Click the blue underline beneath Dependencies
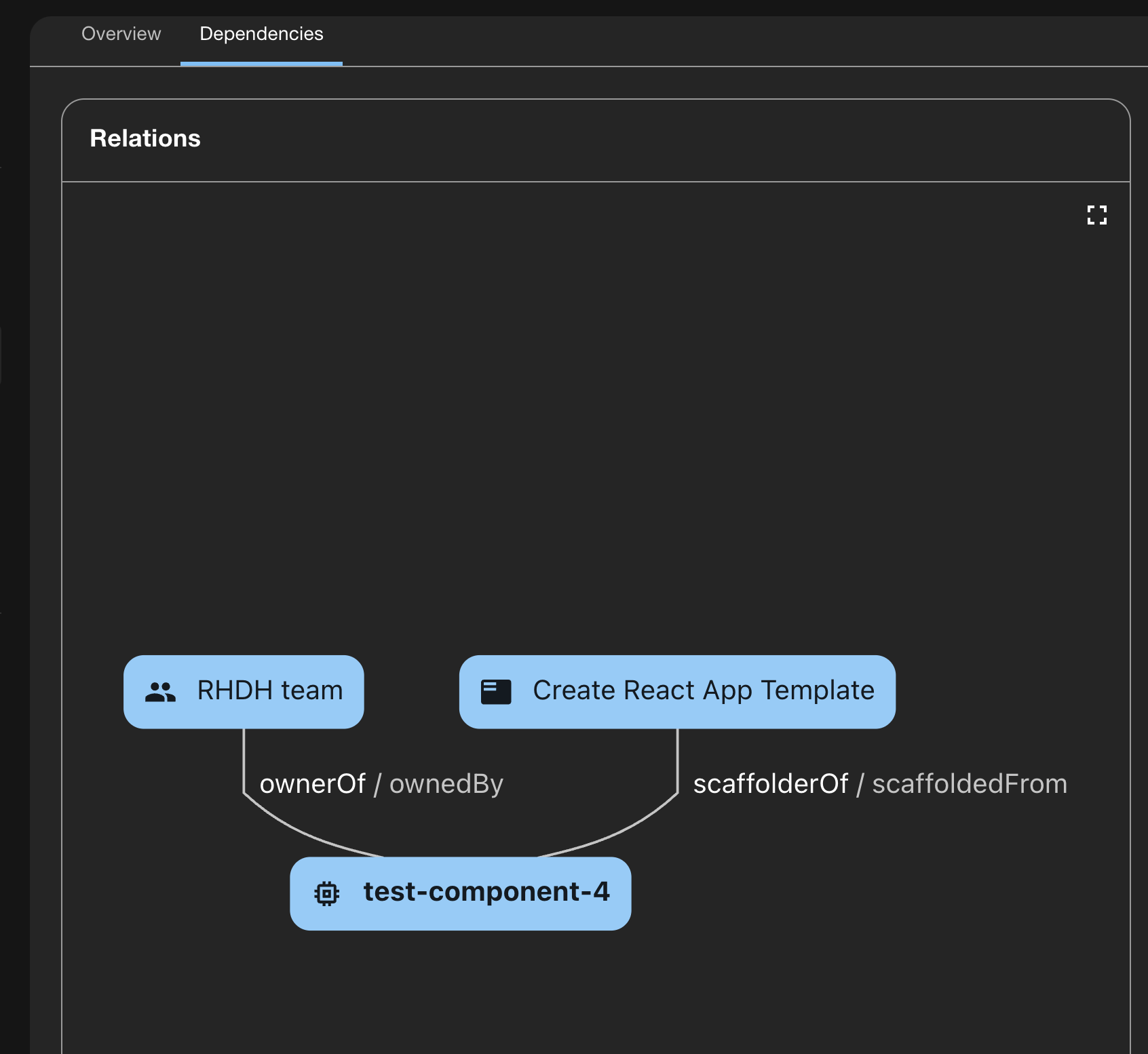This screenshot has height=1054, width=1148. coord(261,64)
